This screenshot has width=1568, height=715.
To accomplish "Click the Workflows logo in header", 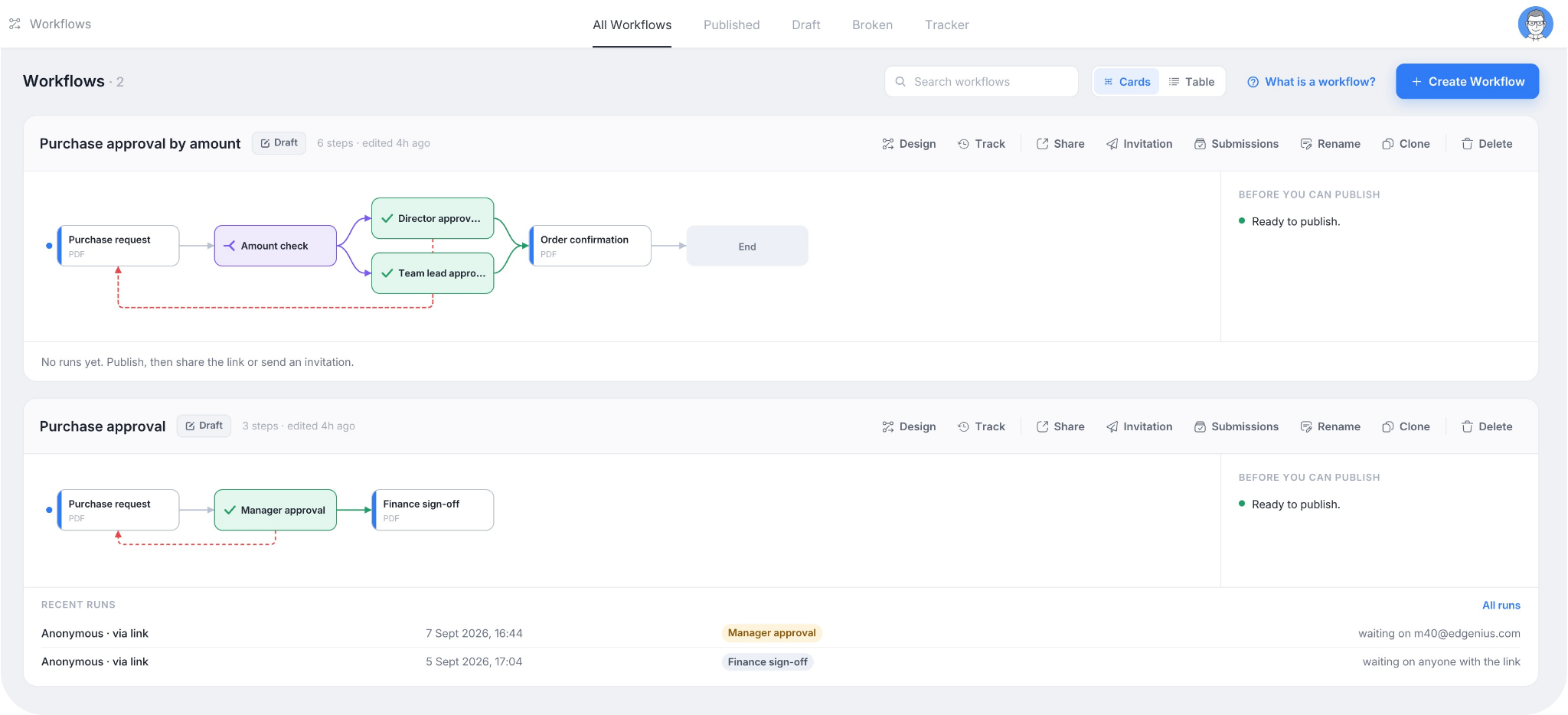I will [50, 24].
